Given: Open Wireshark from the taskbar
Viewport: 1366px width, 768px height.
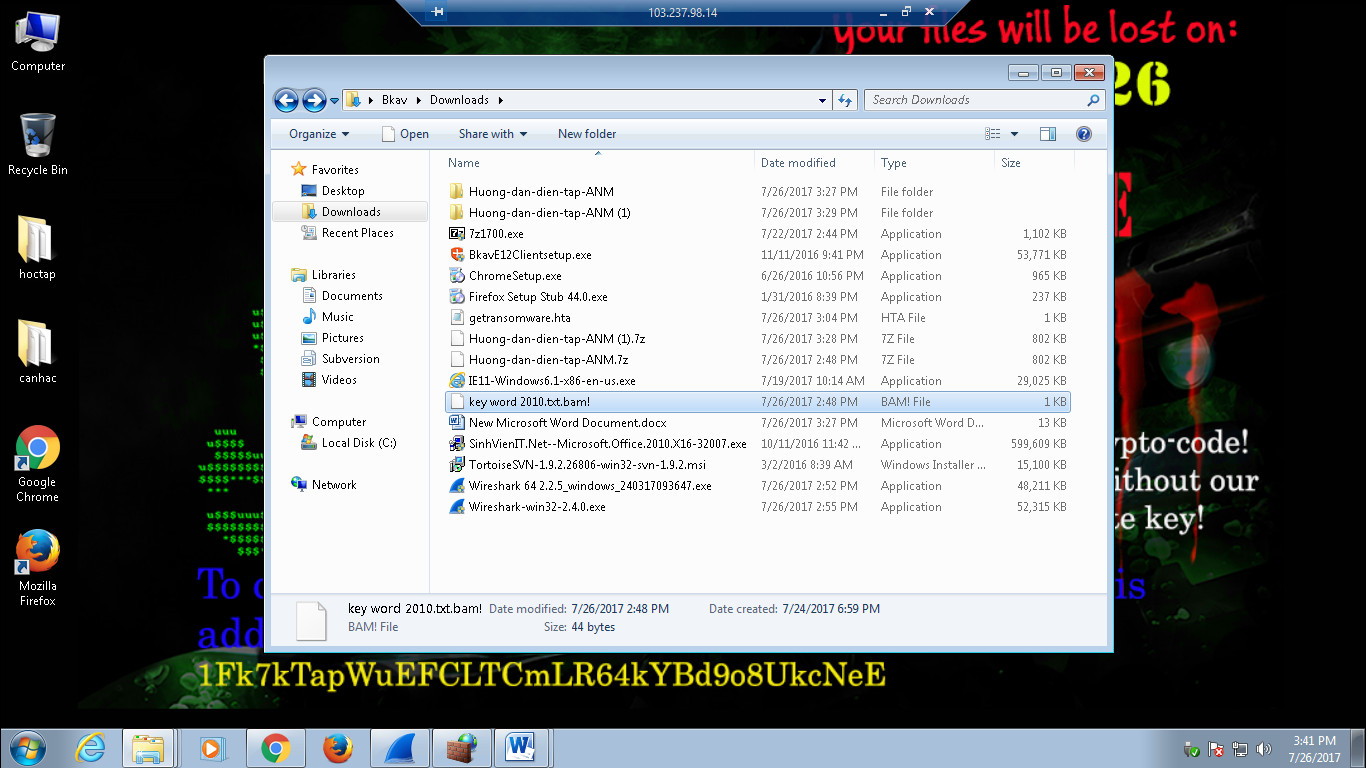Looking at the screenshot, I should click(x=399, y=748).
